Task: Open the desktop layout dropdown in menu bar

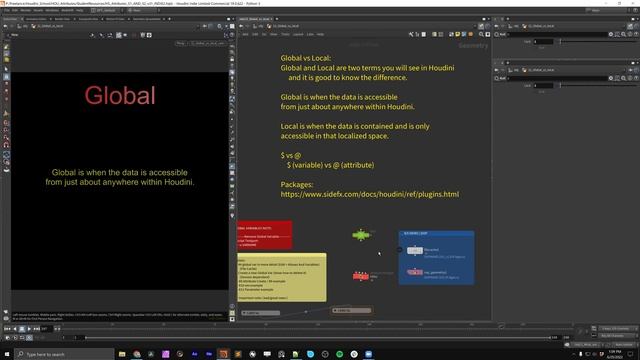Action: tap(106, 10)
